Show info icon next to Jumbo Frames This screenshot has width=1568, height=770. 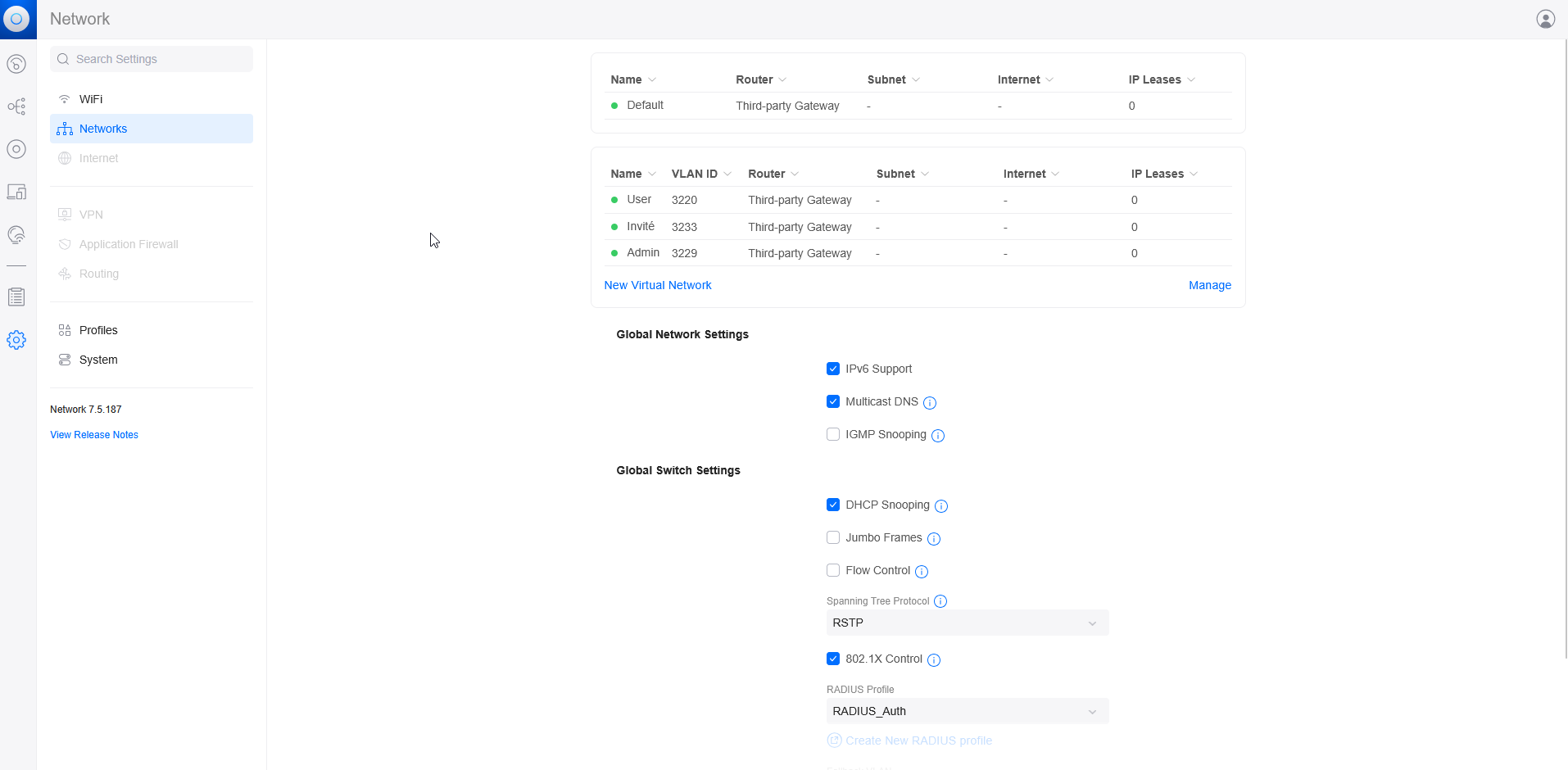click(934, 539)
